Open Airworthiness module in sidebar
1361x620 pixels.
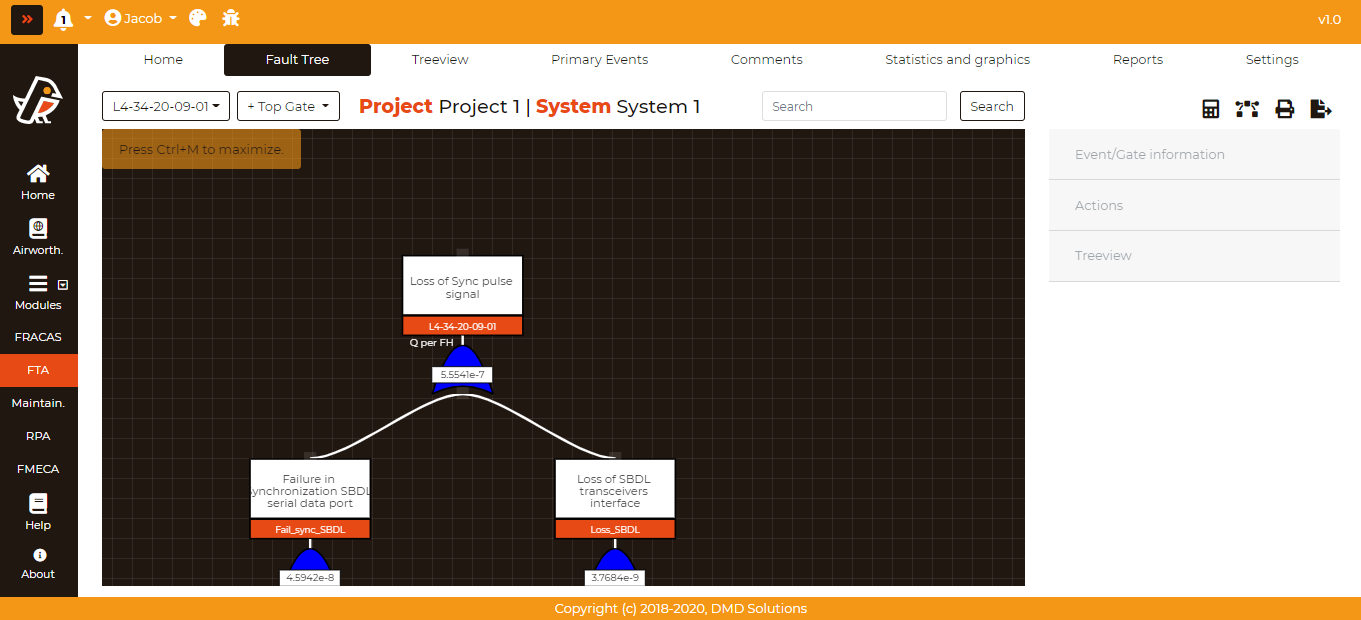click(x=38, y=237)
